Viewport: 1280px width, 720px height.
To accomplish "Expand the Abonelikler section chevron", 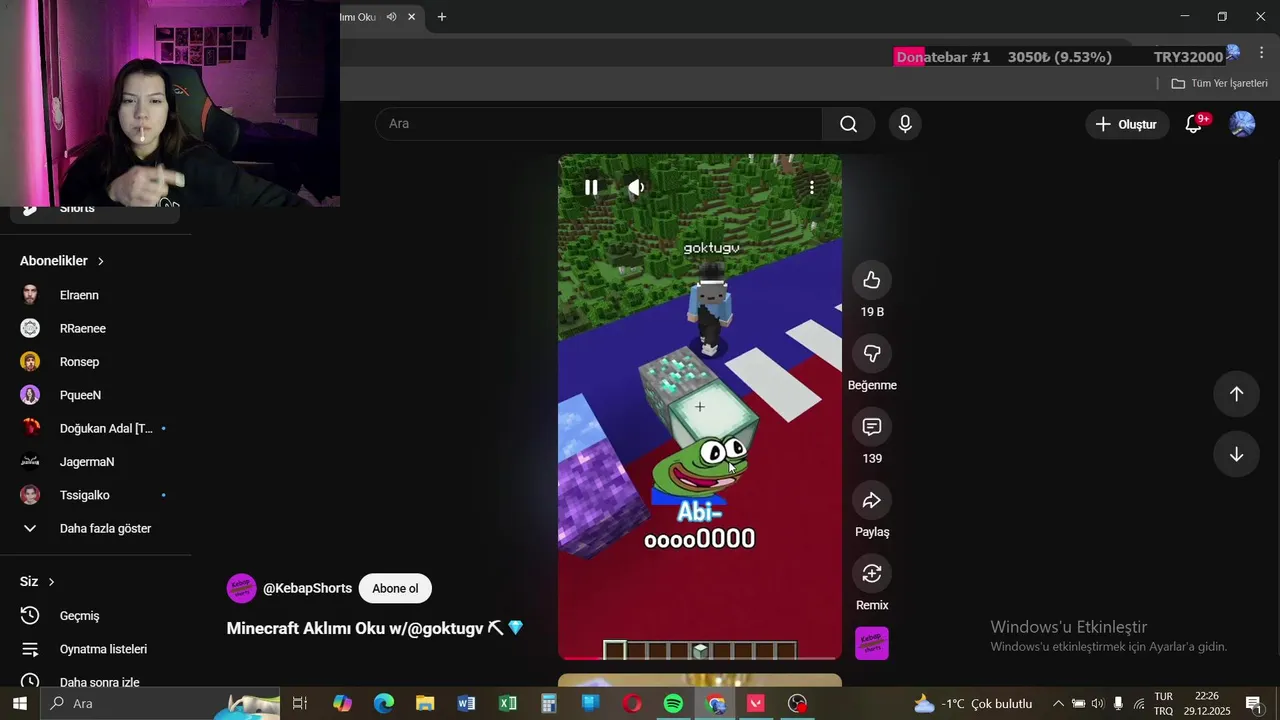I will coord(100,261).
